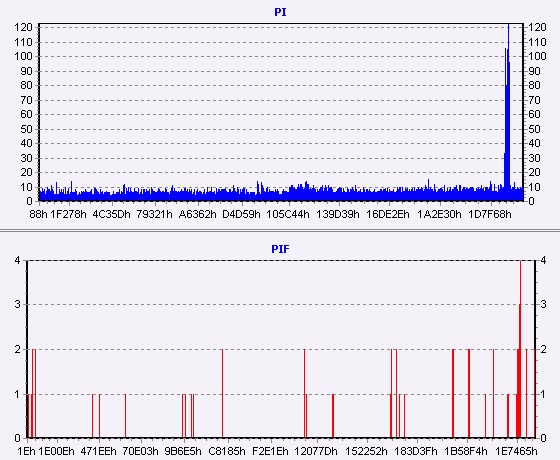Select the 105C44h axis label
Viewport: 560px width, 460px height.
(x=288, y=214)
